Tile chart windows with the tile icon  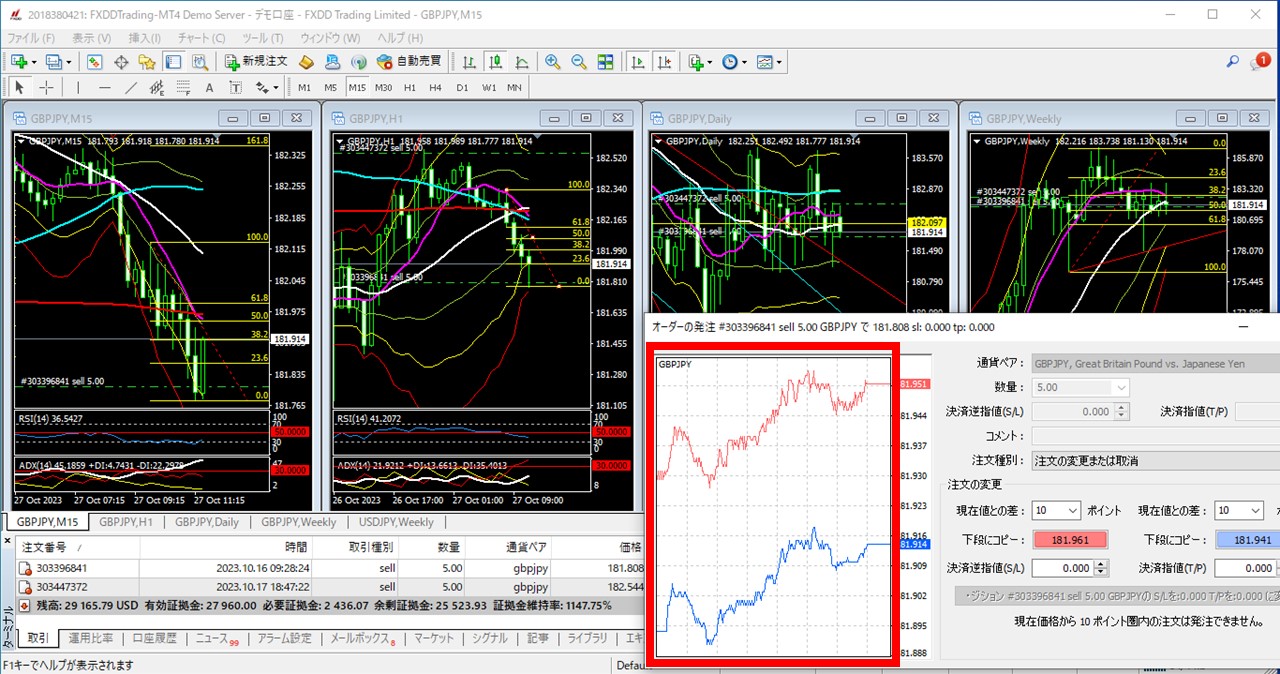[x=605, y=62]
